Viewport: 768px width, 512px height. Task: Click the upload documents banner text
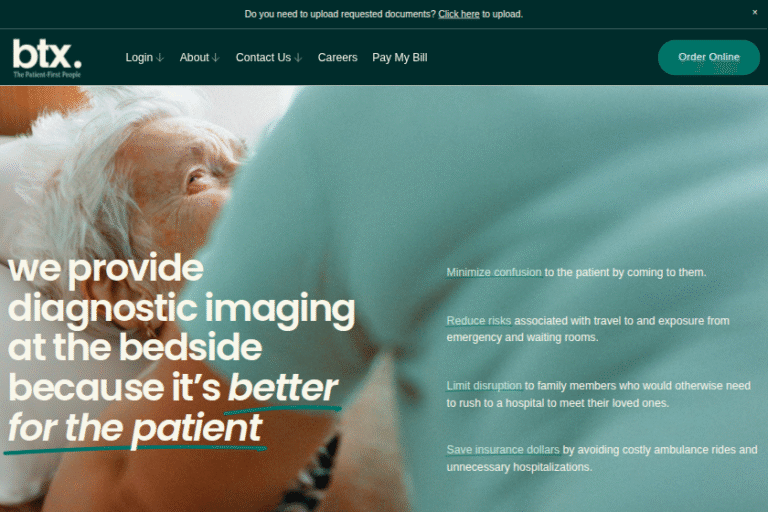pyautogui.click(x=384, y=14)
